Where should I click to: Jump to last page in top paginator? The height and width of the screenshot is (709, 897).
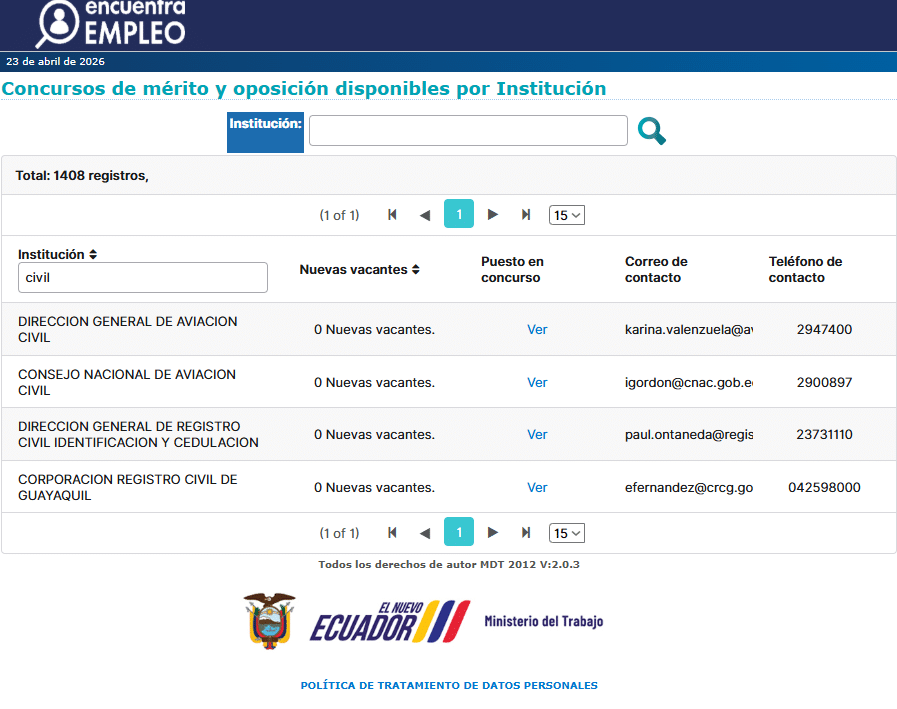(526, 215)
